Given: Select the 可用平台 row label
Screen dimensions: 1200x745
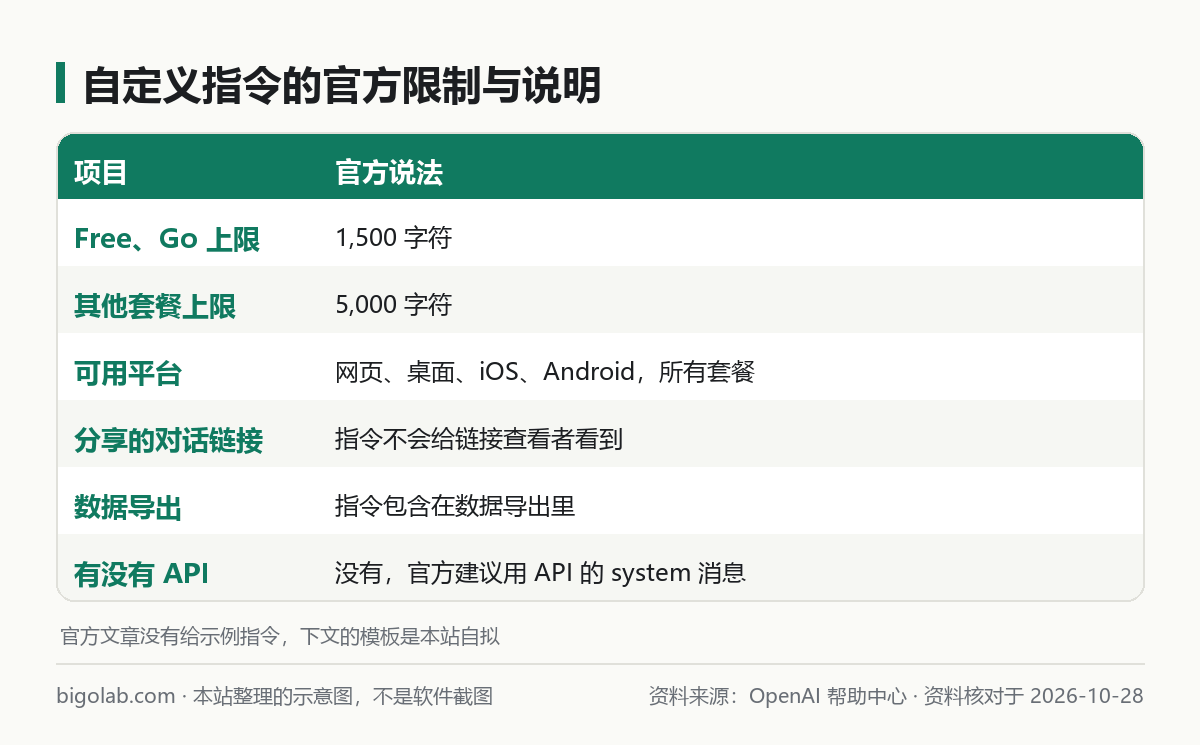Looking at the screenshot, I should point(128,373).
